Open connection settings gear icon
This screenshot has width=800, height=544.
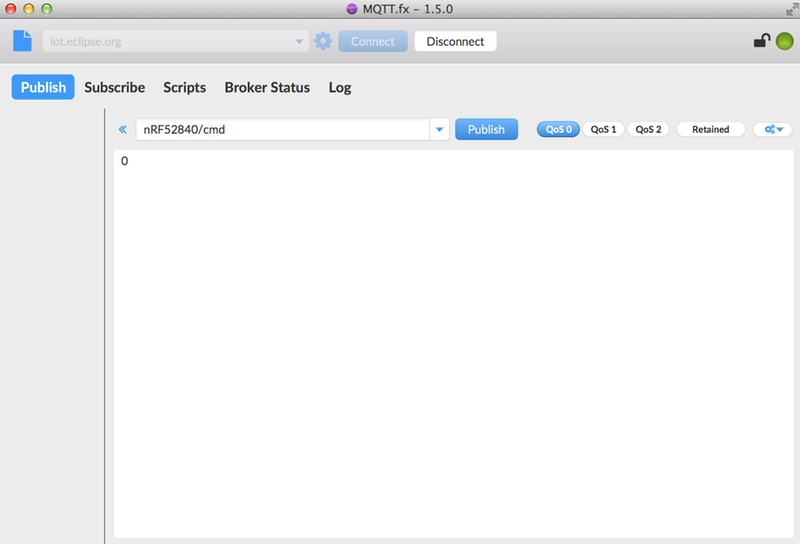323,41
